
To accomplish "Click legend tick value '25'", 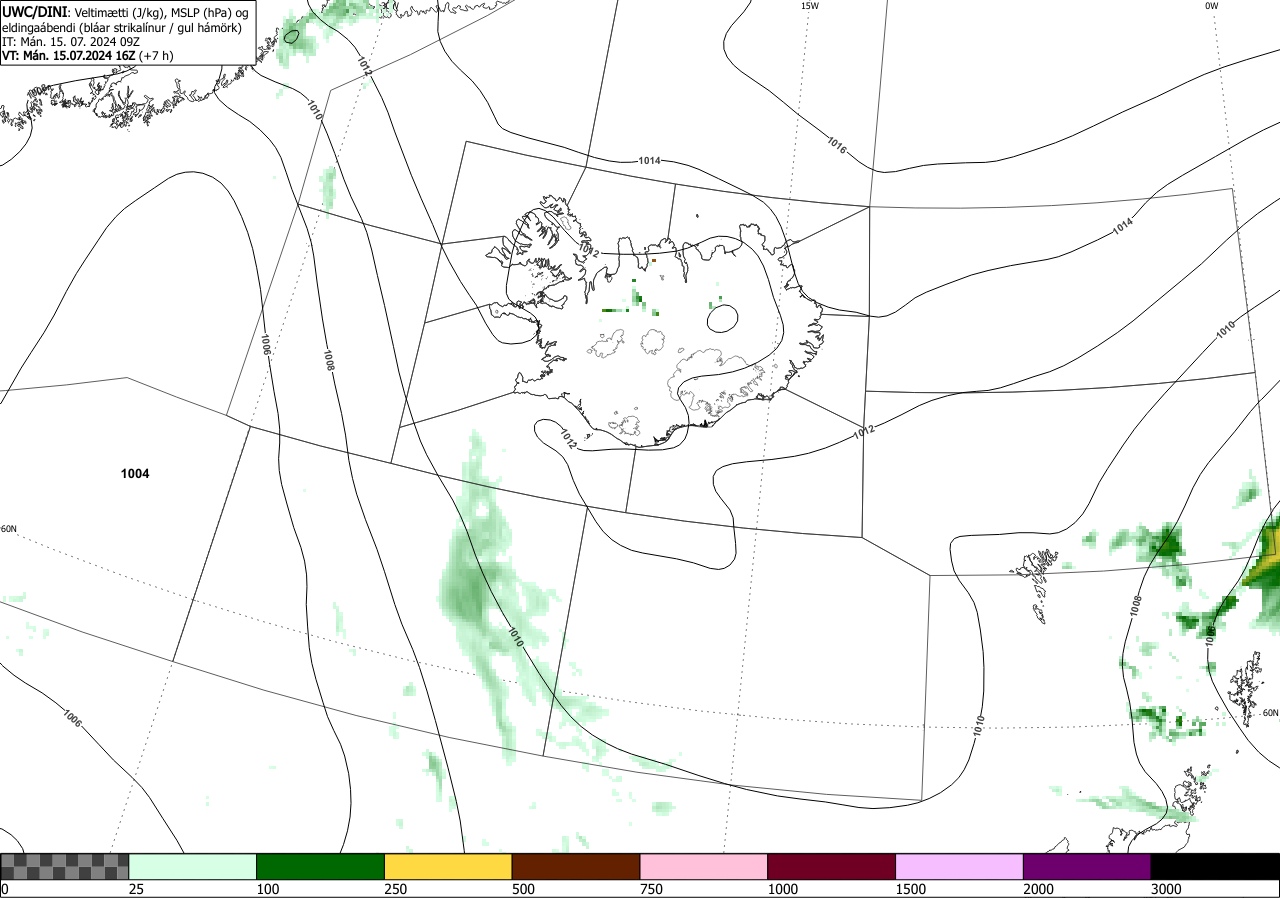I will tap(137, 889).
